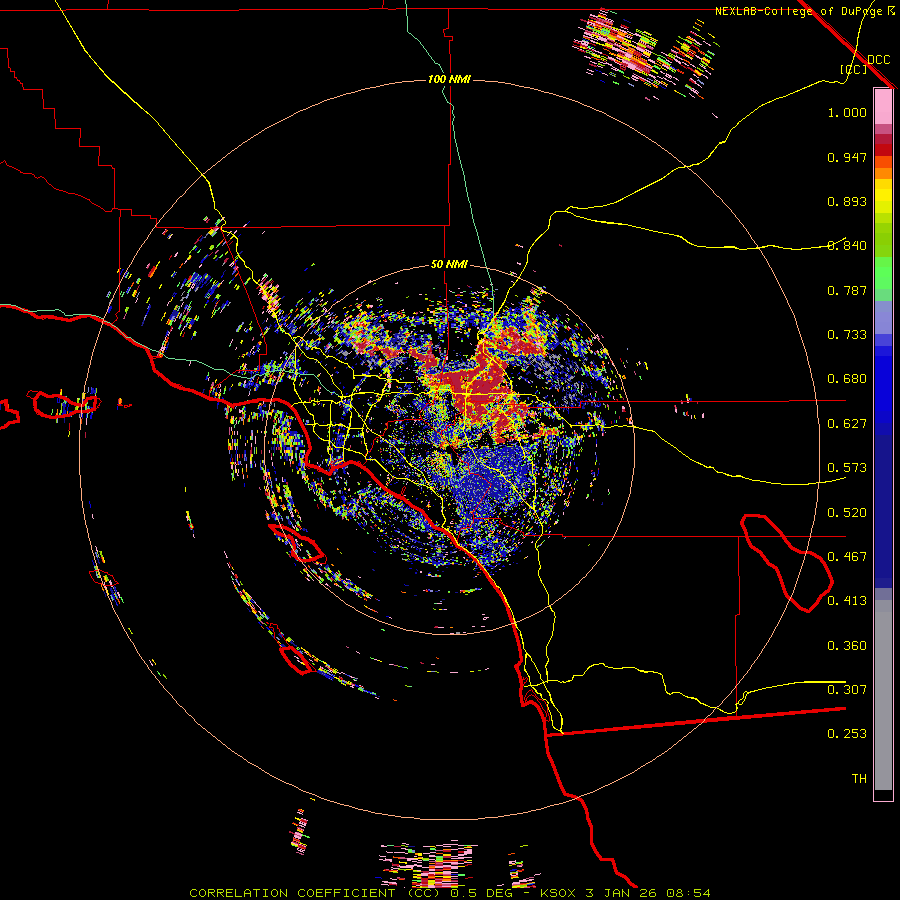Select the 0.413 scale value
Screen dimensions: 900x900
(x=847, y=601)
